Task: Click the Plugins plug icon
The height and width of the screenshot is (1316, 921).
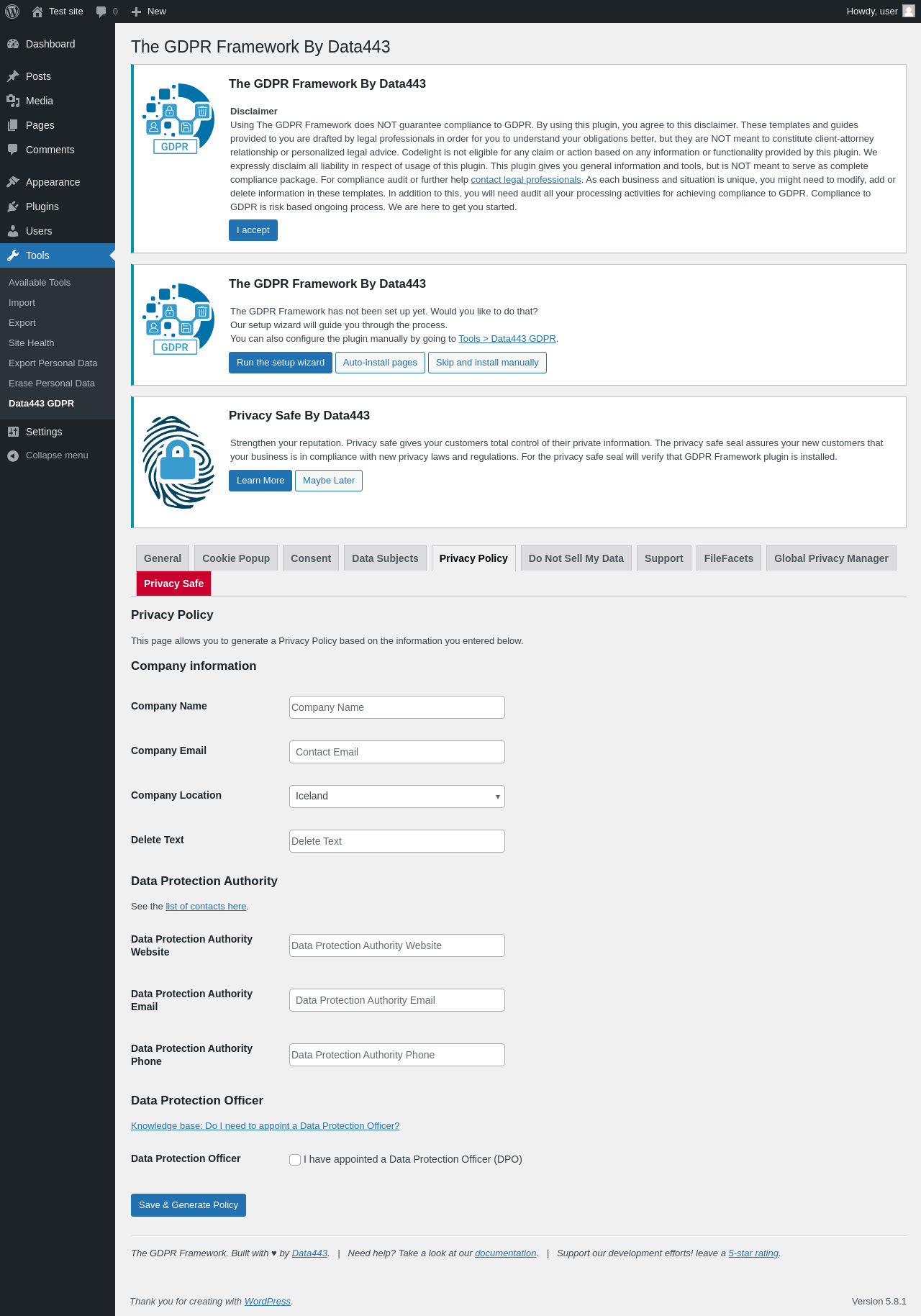Action: coord(13,207)
